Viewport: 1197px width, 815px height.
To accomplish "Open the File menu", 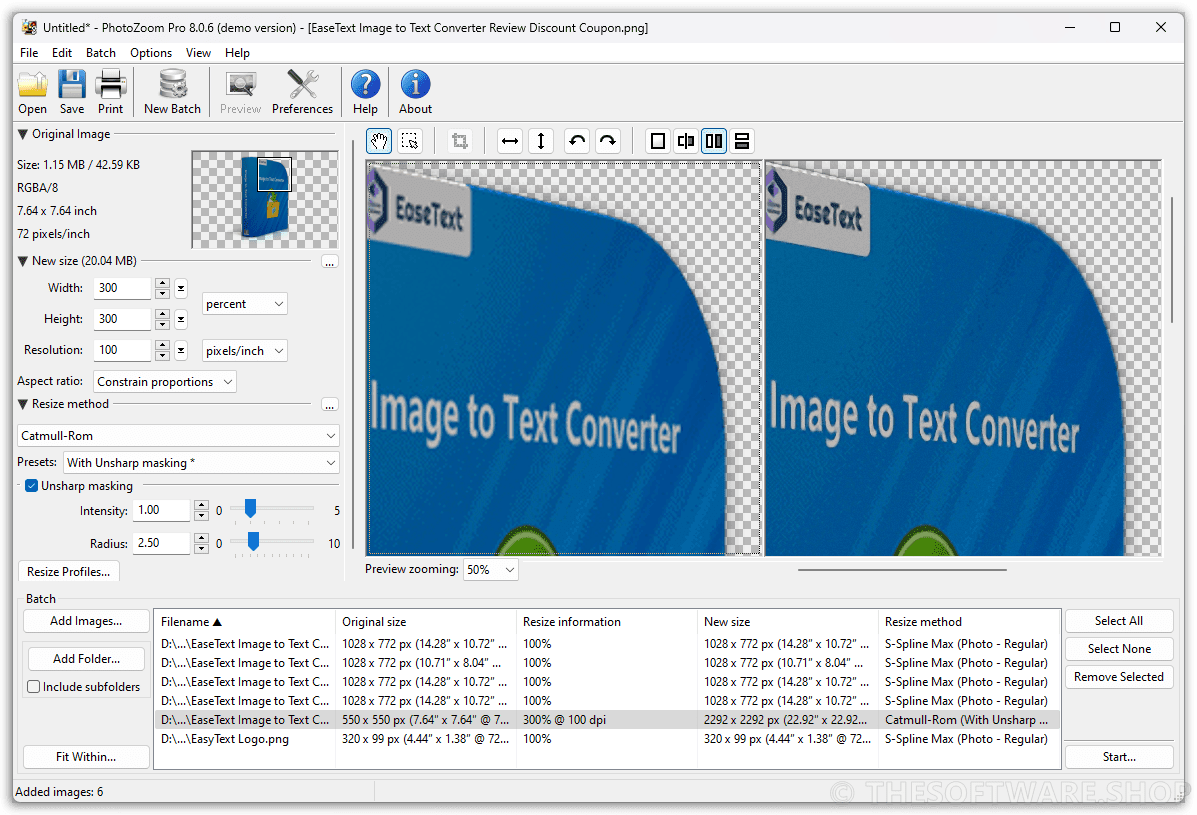I will point(29,53).
